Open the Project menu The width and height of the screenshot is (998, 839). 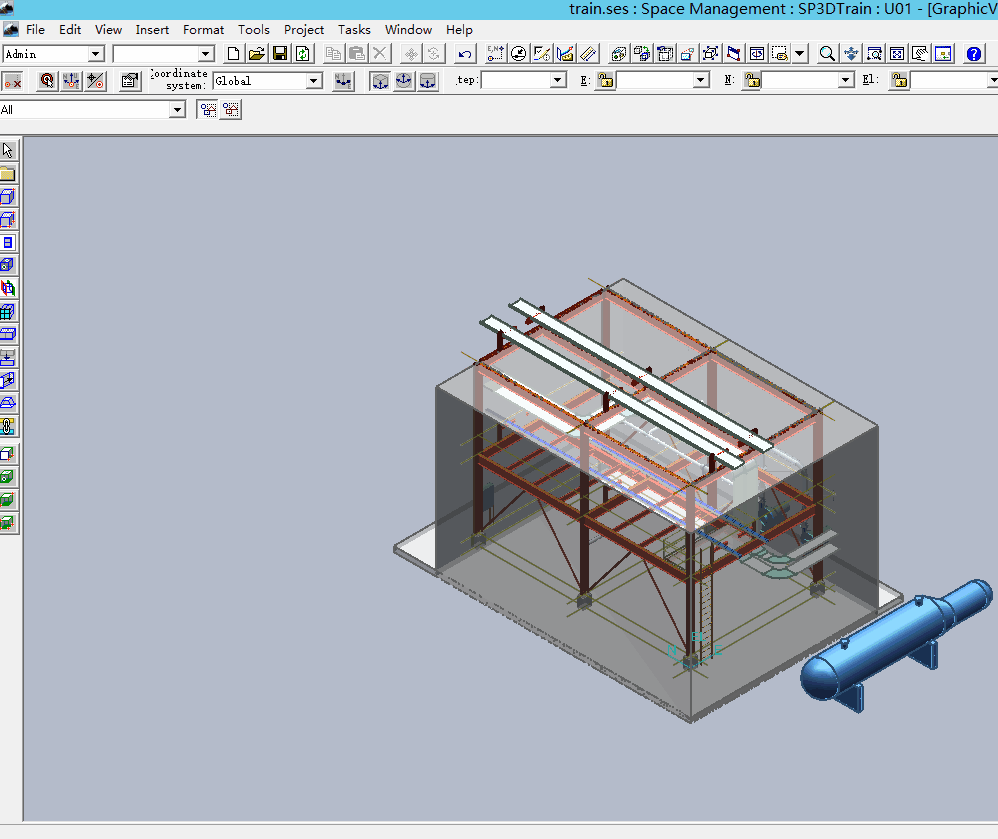point(304,30)
